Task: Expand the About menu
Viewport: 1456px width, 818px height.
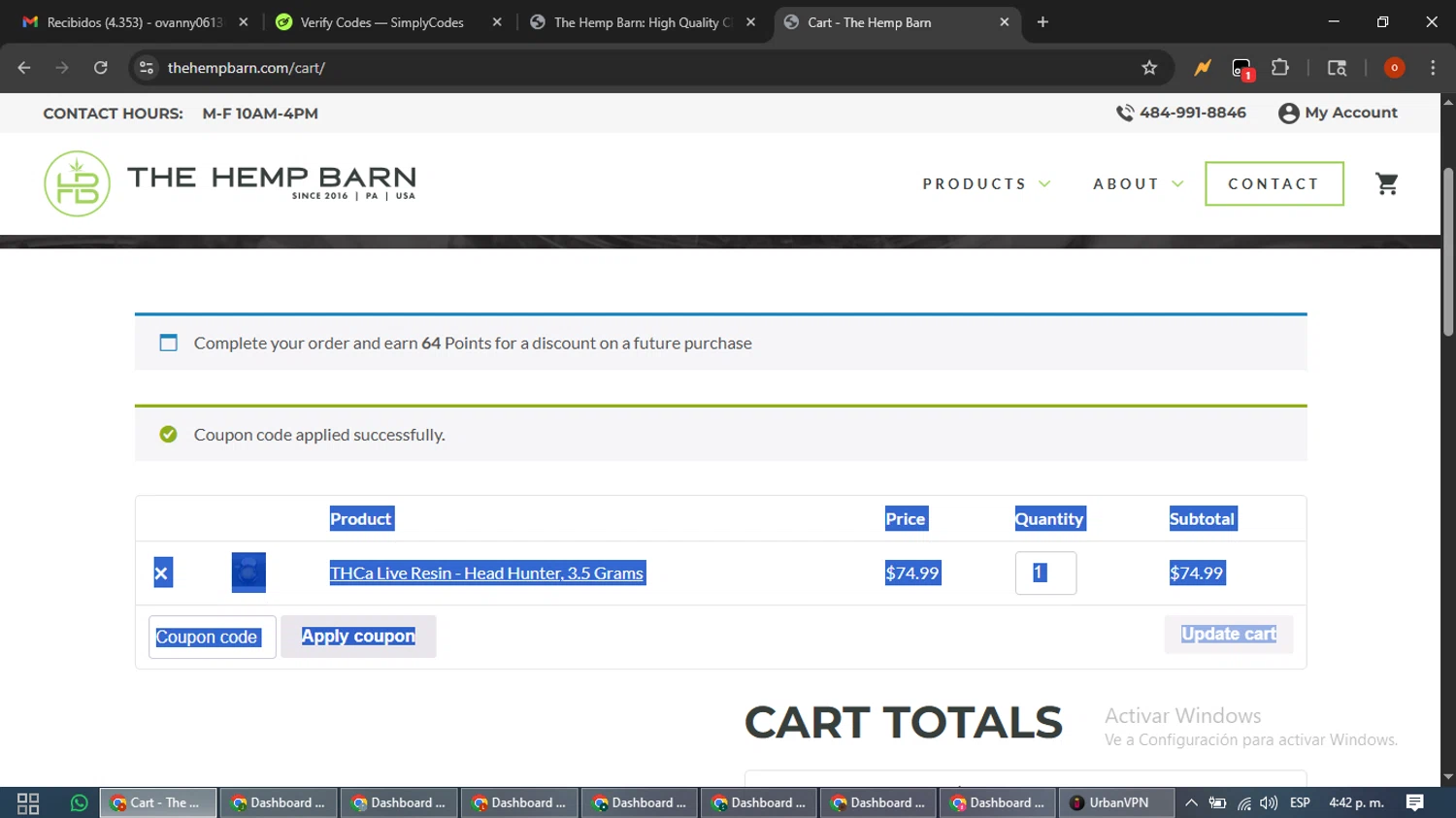Action: tap(1138, 183)
